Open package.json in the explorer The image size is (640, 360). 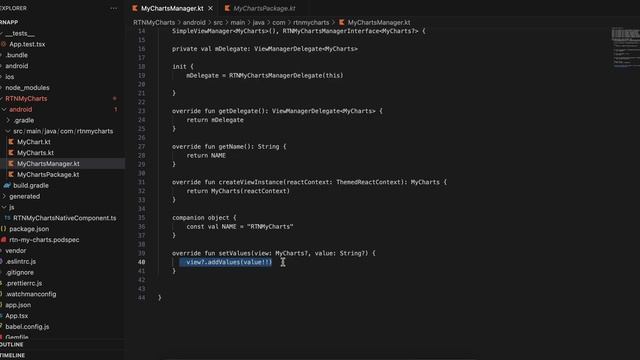click(x=29, y=229)
